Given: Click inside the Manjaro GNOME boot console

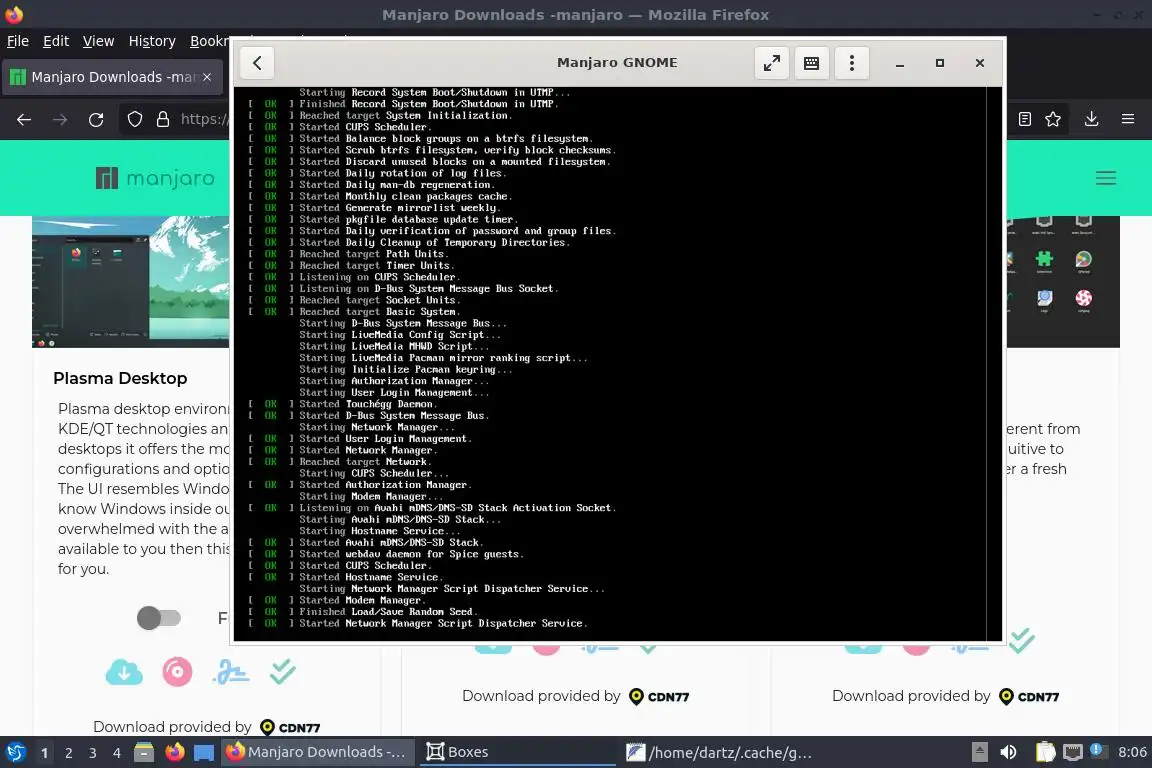Looking at the screenshot, I should point(617,364).
